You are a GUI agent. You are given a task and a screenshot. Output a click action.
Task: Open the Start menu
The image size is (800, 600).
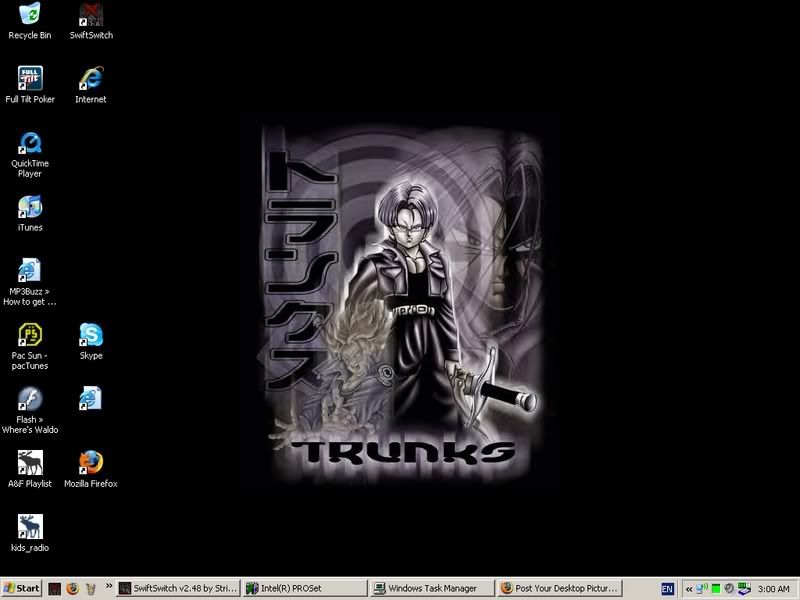pyautogui.click(x=21, y=588)
